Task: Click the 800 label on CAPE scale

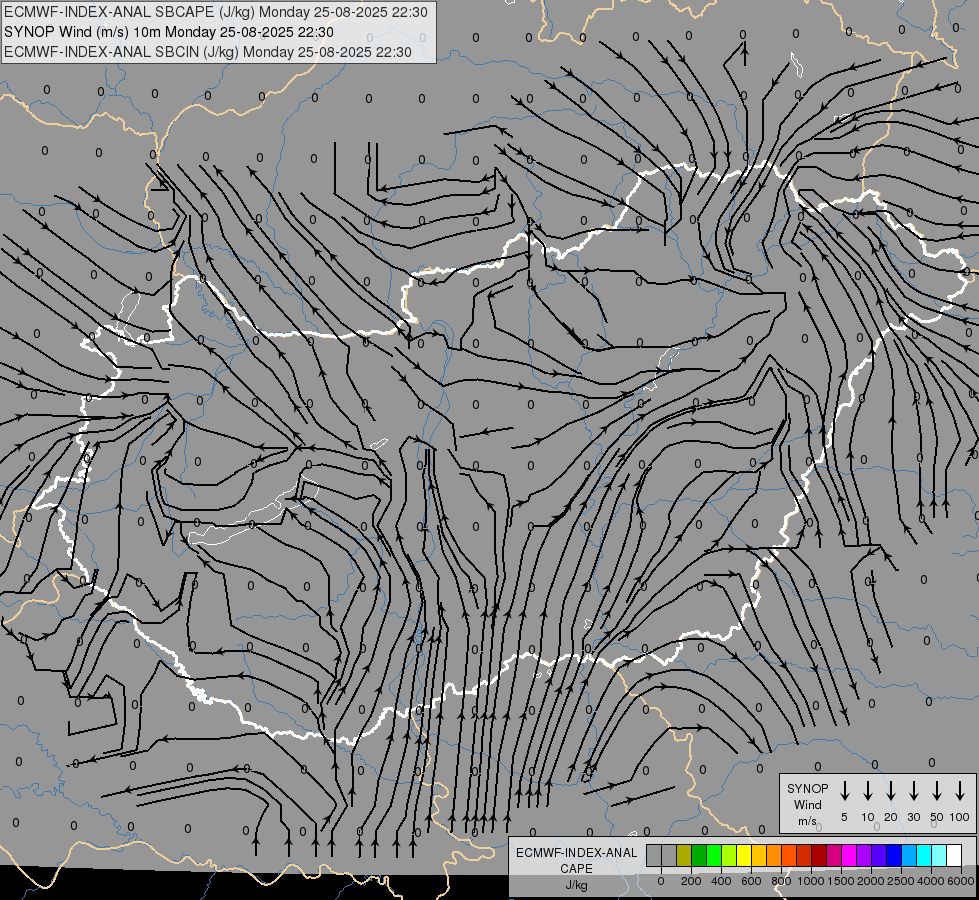Action: 781,881
